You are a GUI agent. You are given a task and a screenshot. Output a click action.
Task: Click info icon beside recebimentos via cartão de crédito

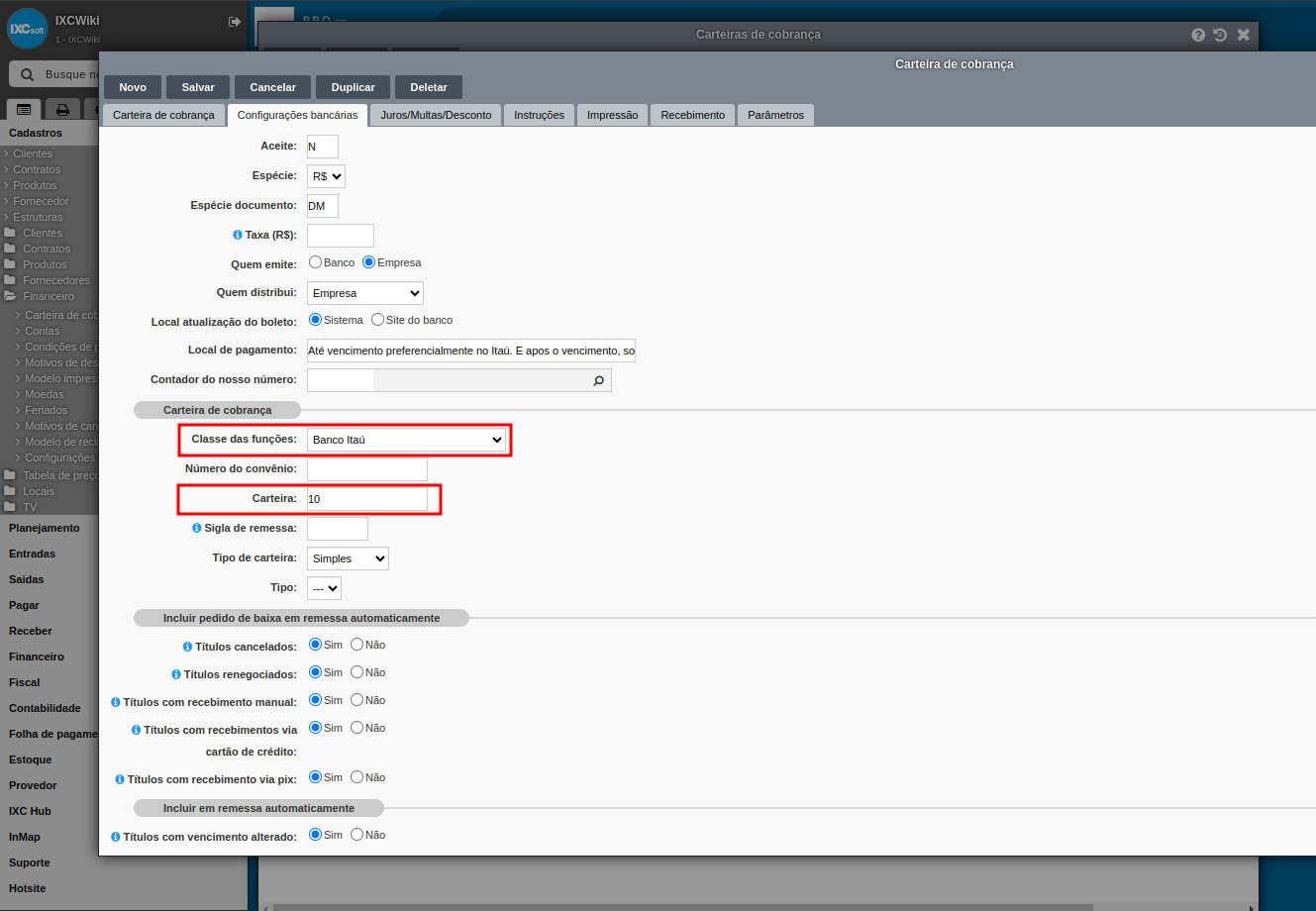136,730
